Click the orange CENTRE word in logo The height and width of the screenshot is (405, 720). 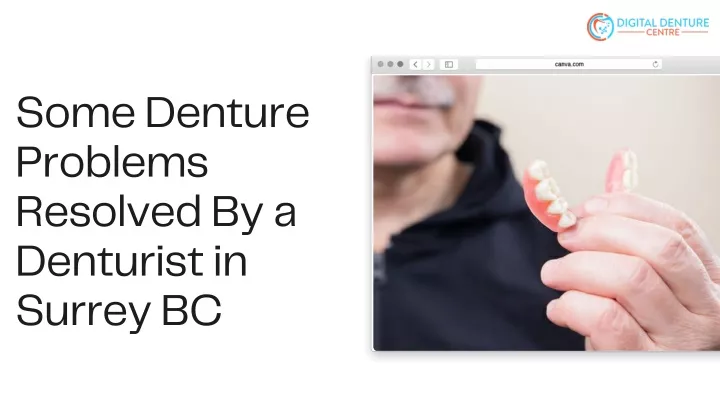[x=663, y=33]
